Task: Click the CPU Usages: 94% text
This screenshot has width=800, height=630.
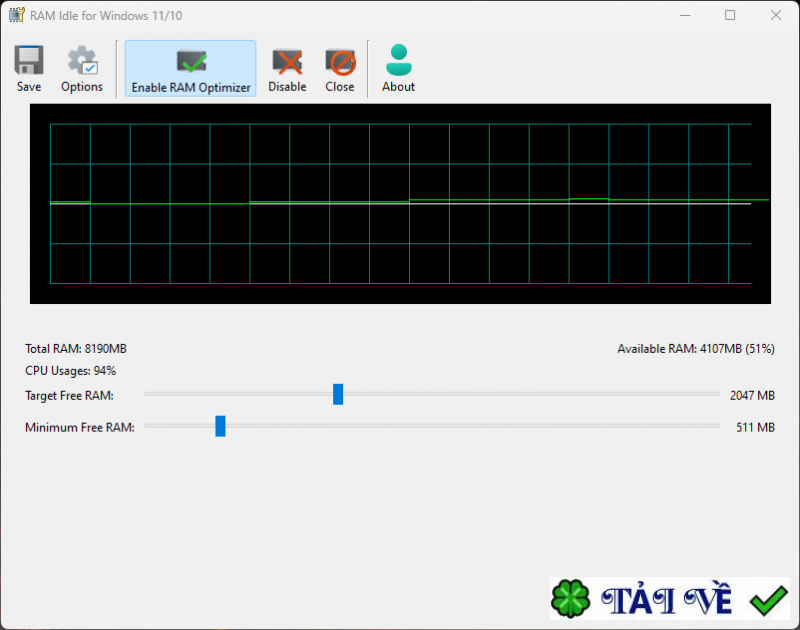Action: [70, 371]
